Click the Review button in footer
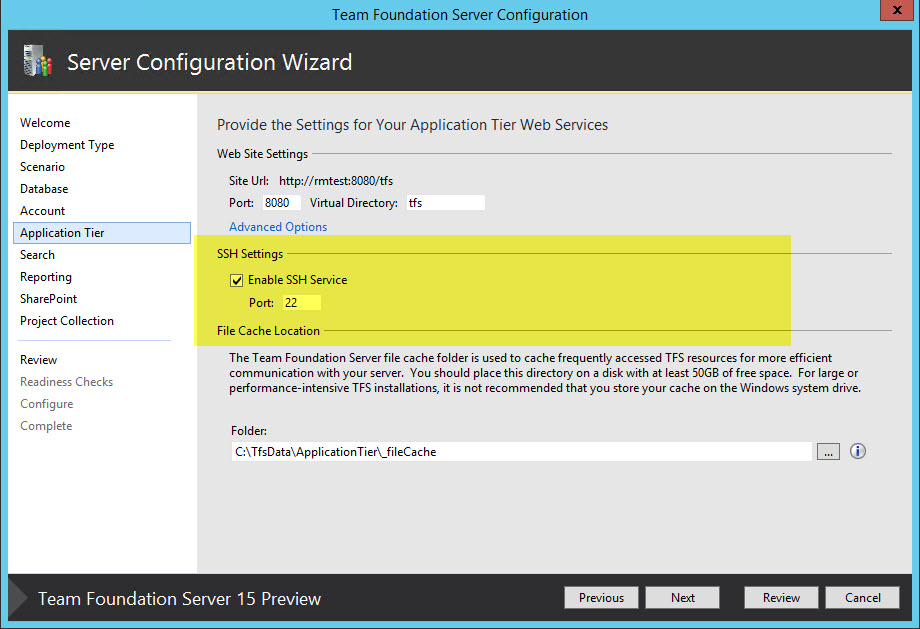Image resolution: width=920 pixels, height=629 pixels. (781, 597)
